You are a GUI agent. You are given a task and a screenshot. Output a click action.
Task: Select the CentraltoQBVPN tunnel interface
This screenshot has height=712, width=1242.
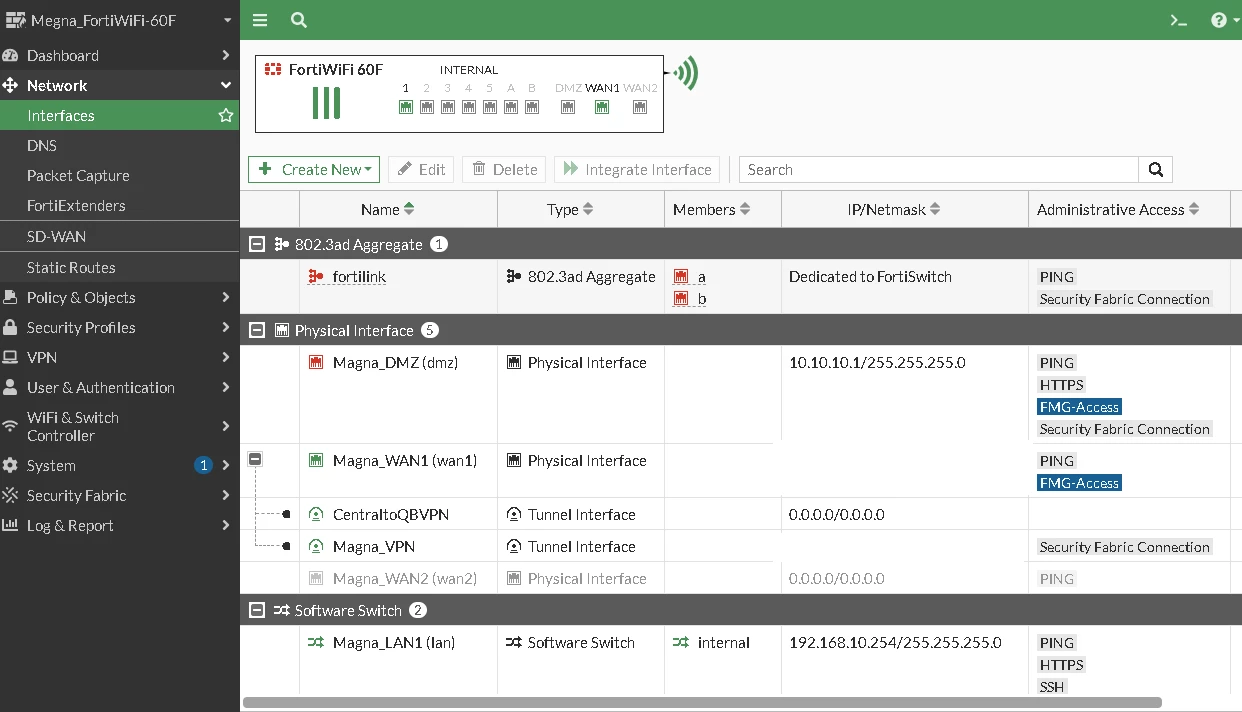point(391,515)
